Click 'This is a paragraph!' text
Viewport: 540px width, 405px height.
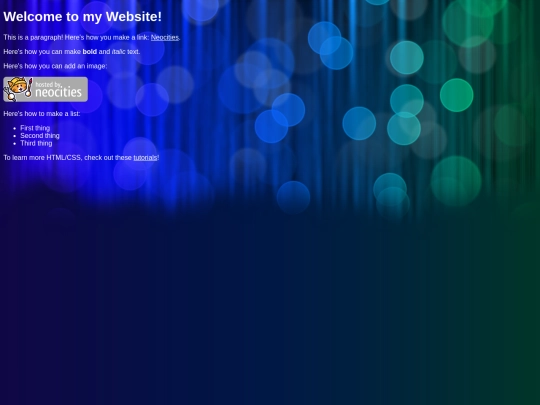tap(33, 38)
